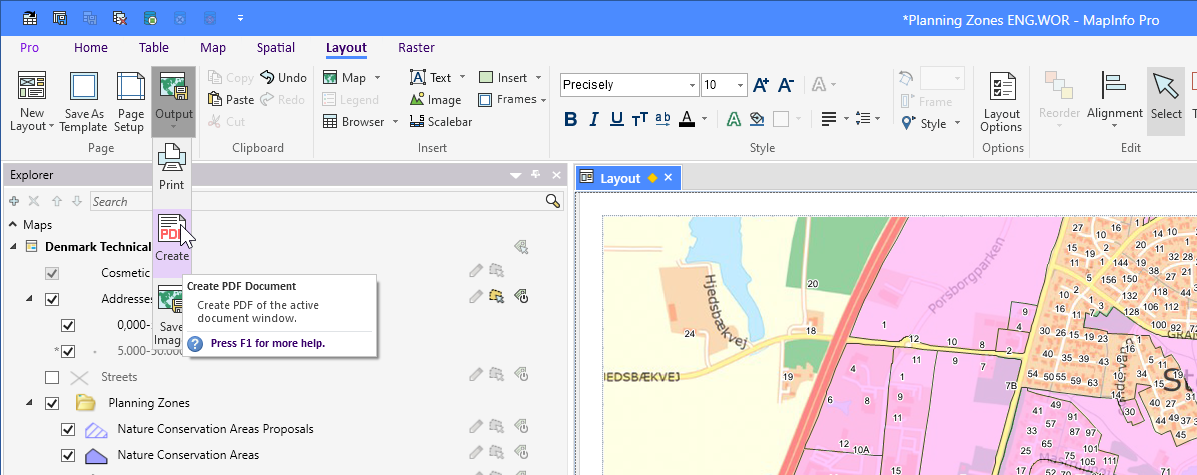Open Layout Options
This screenshot has width=1197, height=475.
[x=1002, y=102]
